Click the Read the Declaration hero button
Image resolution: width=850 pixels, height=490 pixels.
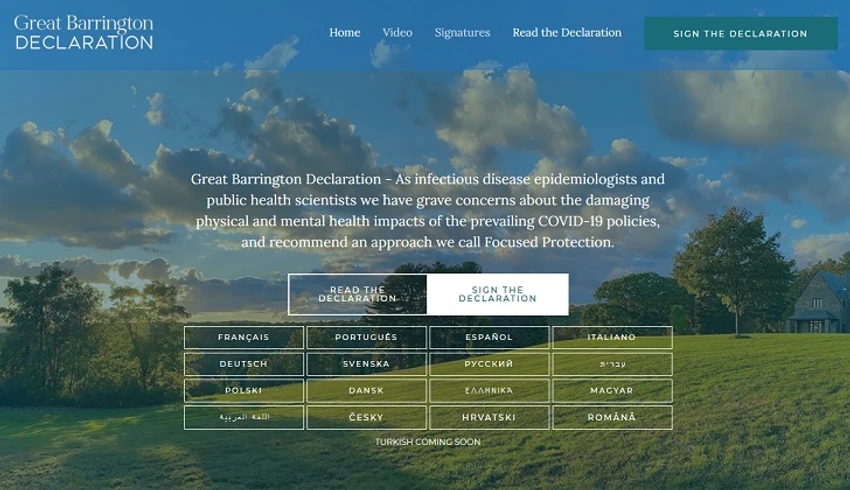coord(358,294)
